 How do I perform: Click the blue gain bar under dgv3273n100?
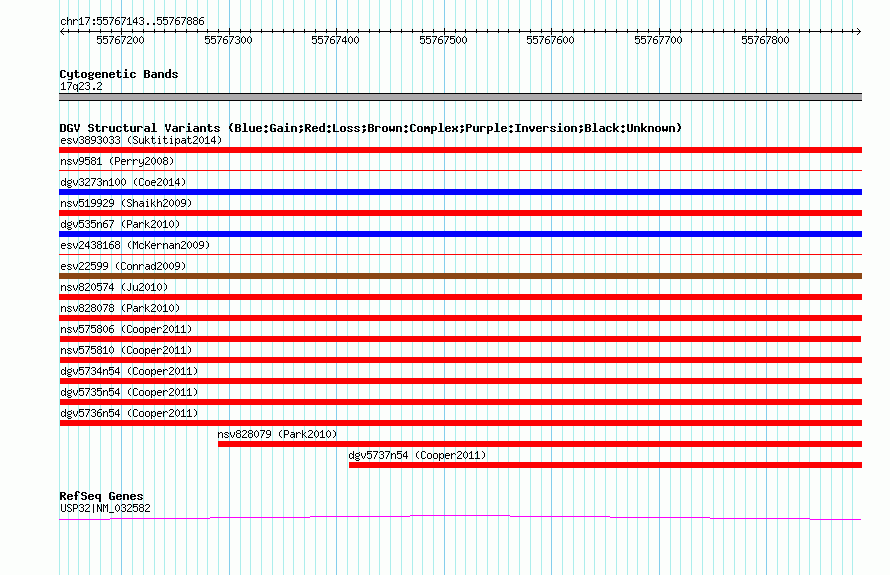460,192
